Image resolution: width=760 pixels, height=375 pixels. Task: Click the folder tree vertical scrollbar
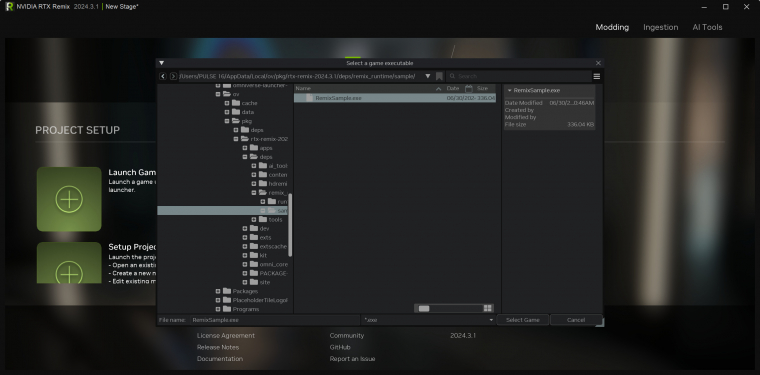coord(290,225)
